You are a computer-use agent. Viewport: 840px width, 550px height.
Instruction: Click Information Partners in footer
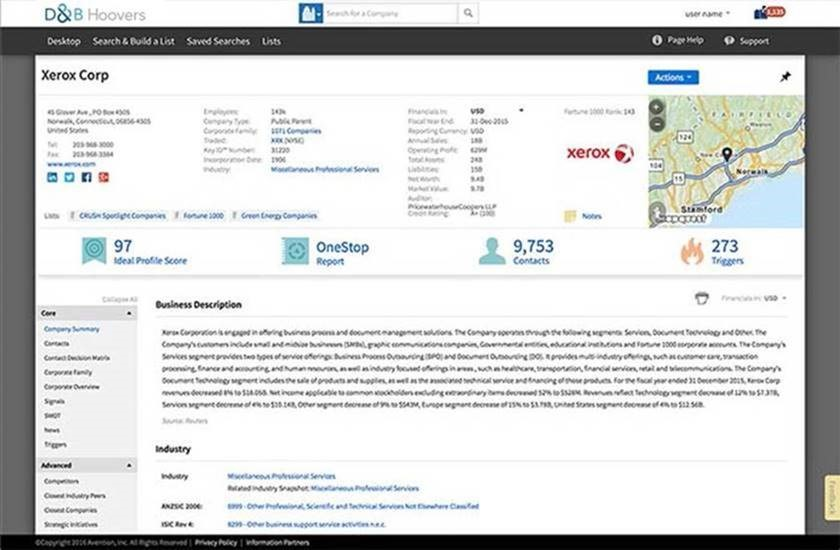point(278,543)
